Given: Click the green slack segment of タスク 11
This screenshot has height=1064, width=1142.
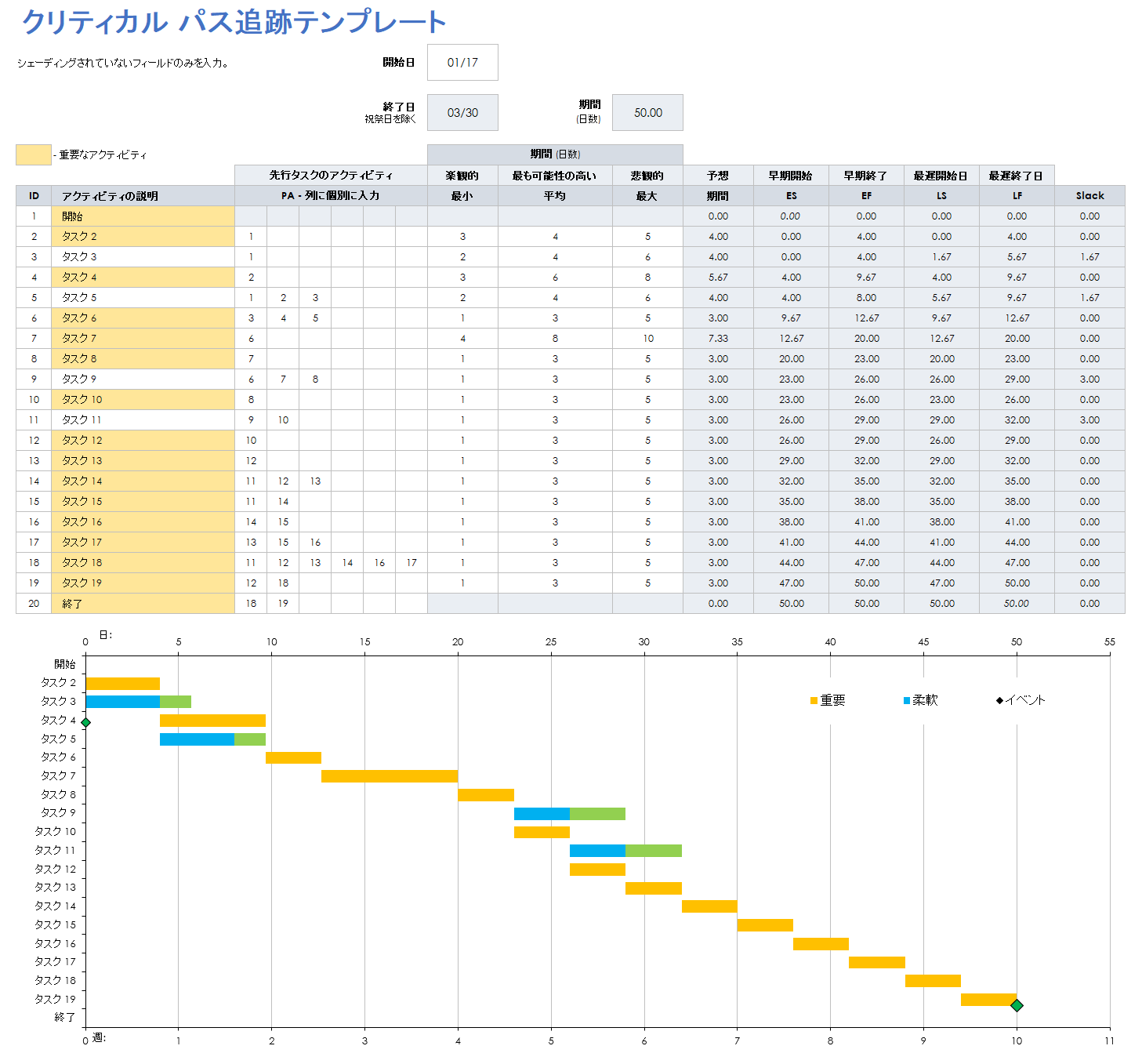Looking at the screenshot, I should tap(654, 851).
